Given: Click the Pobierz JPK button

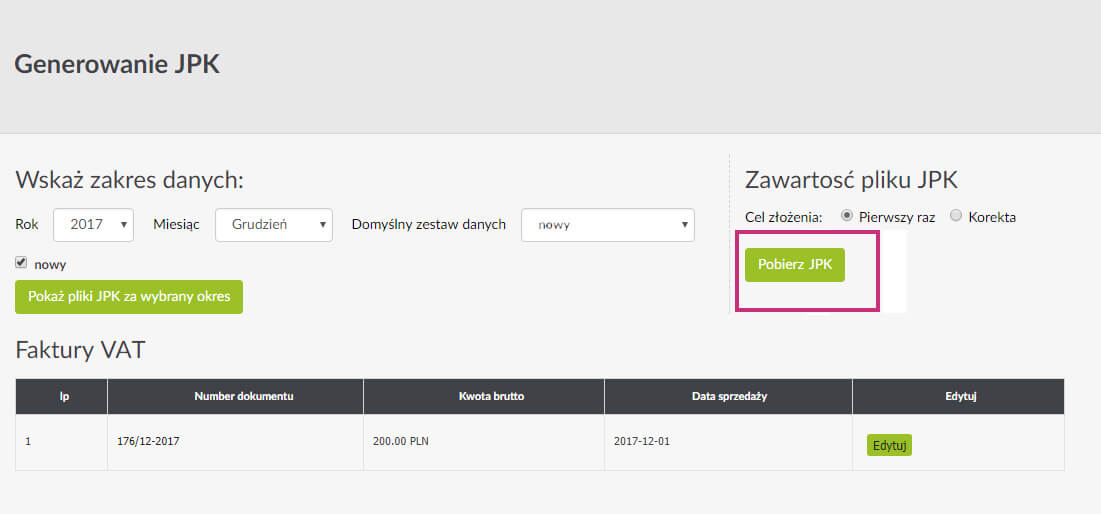Looking at the screenshot, I should [x=795, y=265].
